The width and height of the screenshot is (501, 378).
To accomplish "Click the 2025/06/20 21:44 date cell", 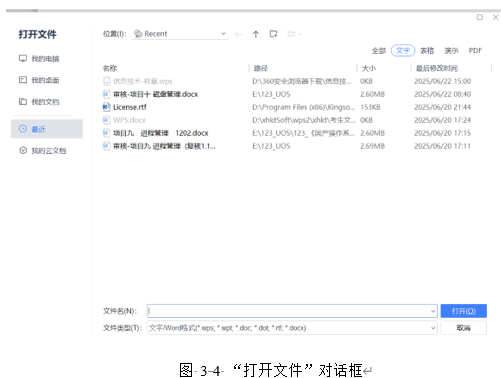I will (x=442, y=107).
